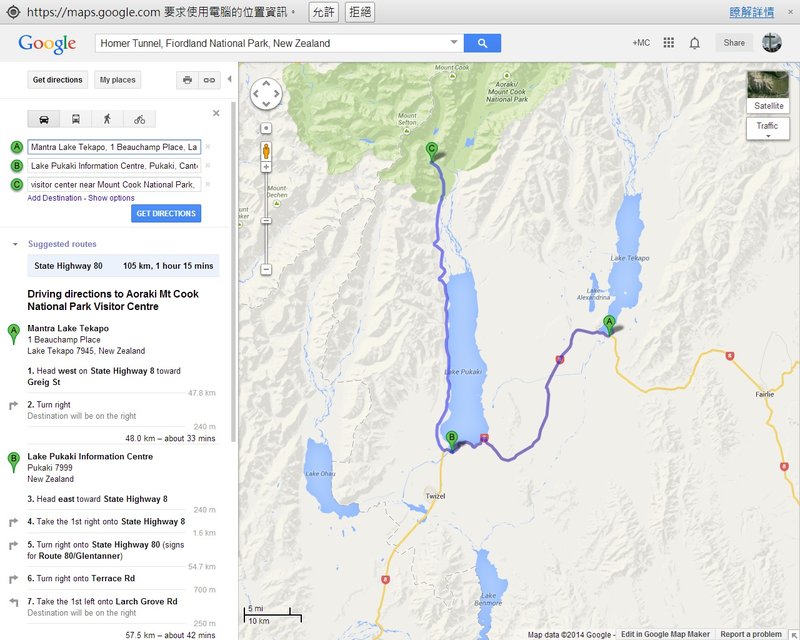800x640 pixels.
Task: Collapse the left directions panel
Action: coord(229,79)
